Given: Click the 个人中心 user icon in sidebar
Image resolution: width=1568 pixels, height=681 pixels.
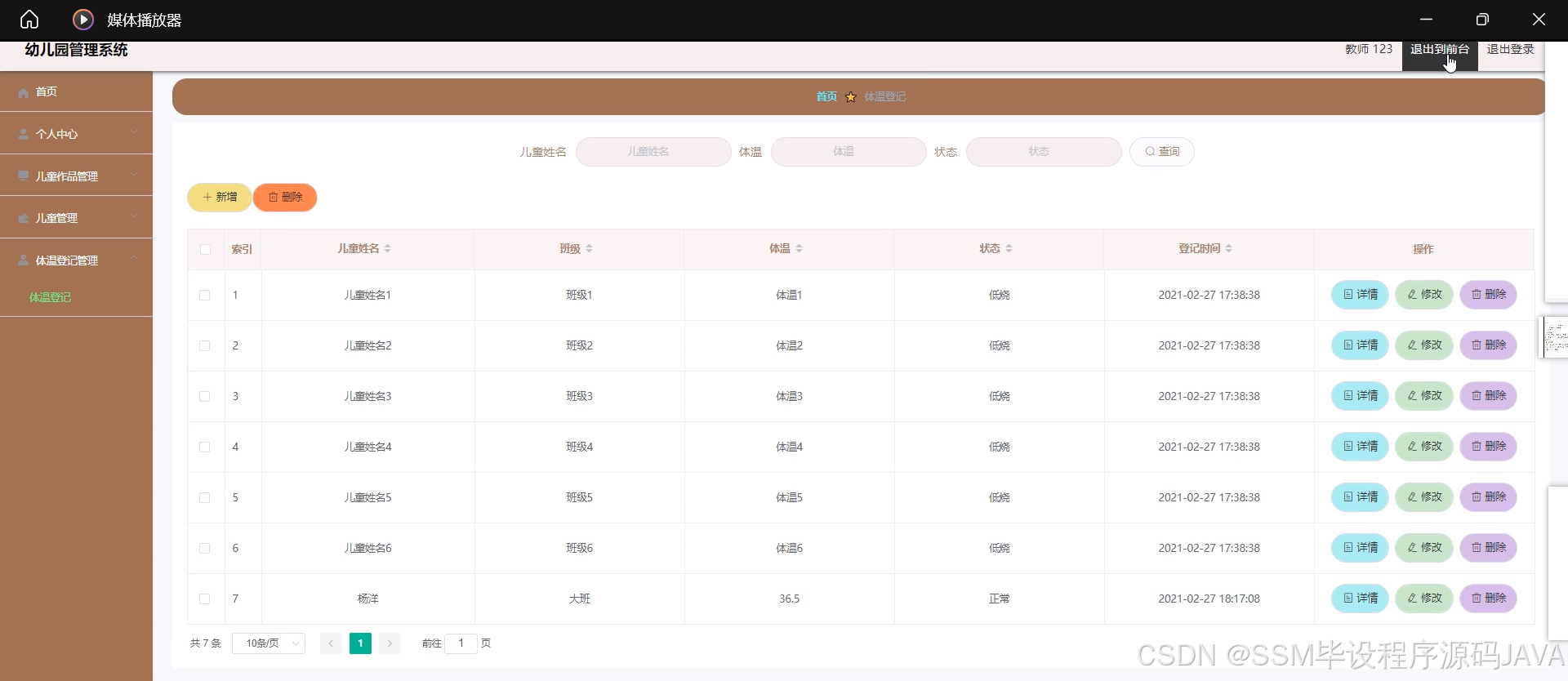Looking at the screenshot, I should coord(24,134).
